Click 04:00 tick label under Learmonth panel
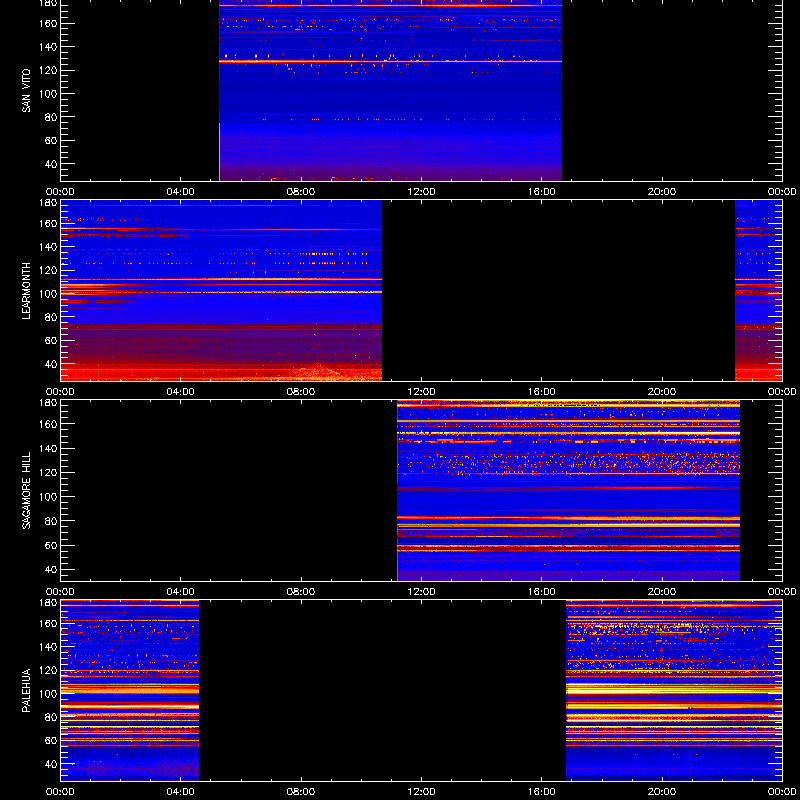 click(x=181, y=392)
